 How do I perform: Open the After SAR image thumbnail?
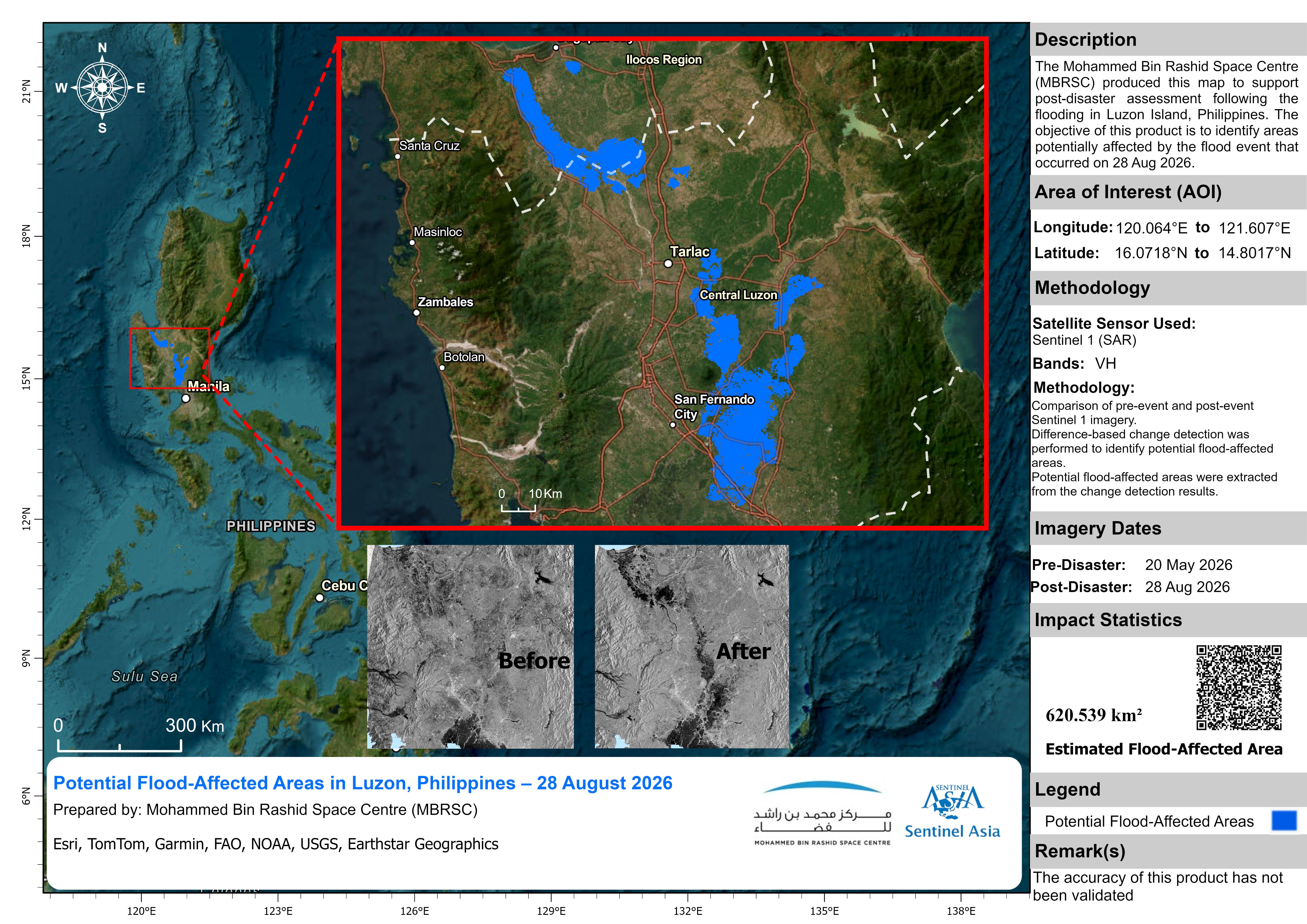tap(692, 646)
